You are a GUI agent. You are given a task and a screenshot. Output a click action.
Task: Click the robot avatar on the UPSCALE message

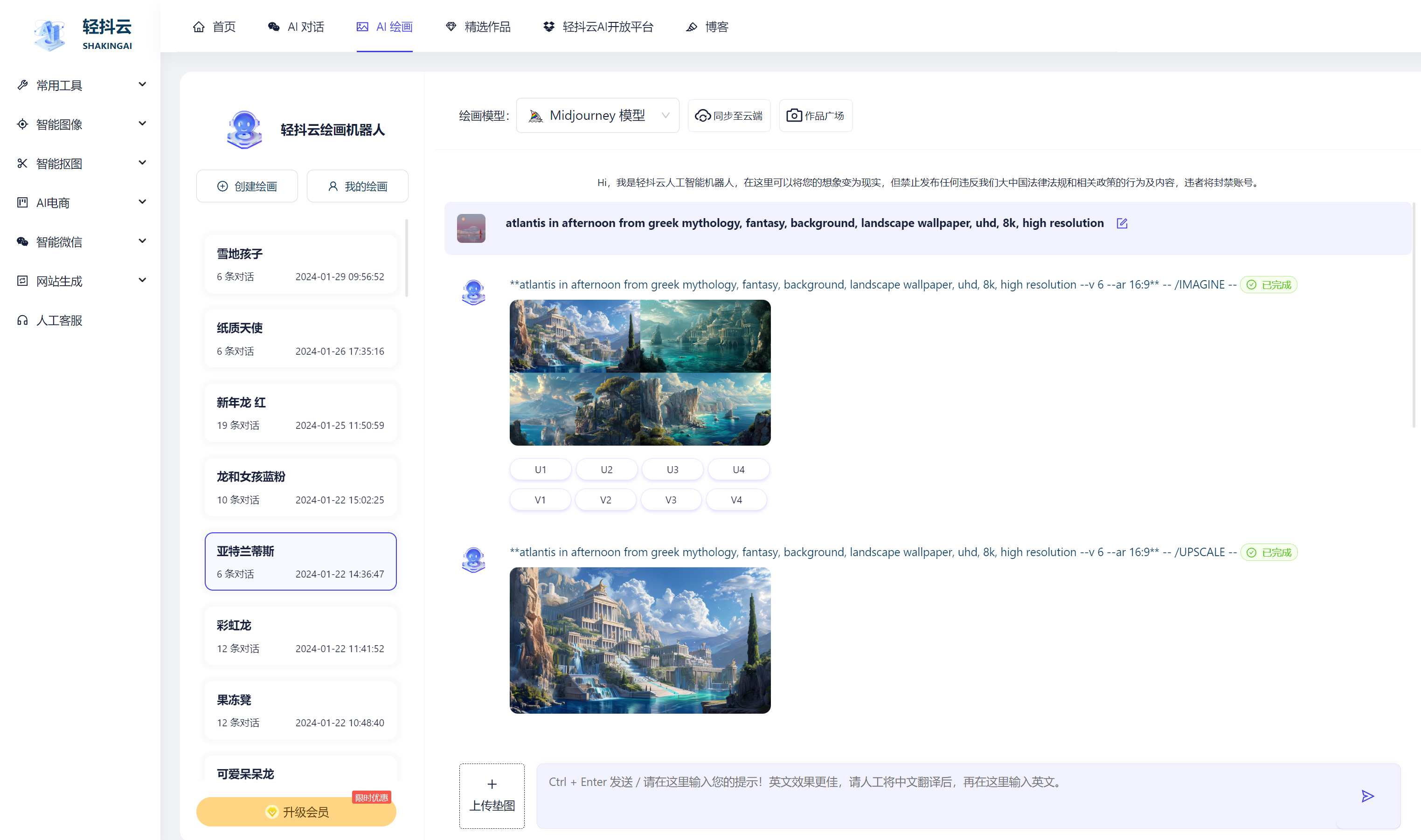pos(473,560)
